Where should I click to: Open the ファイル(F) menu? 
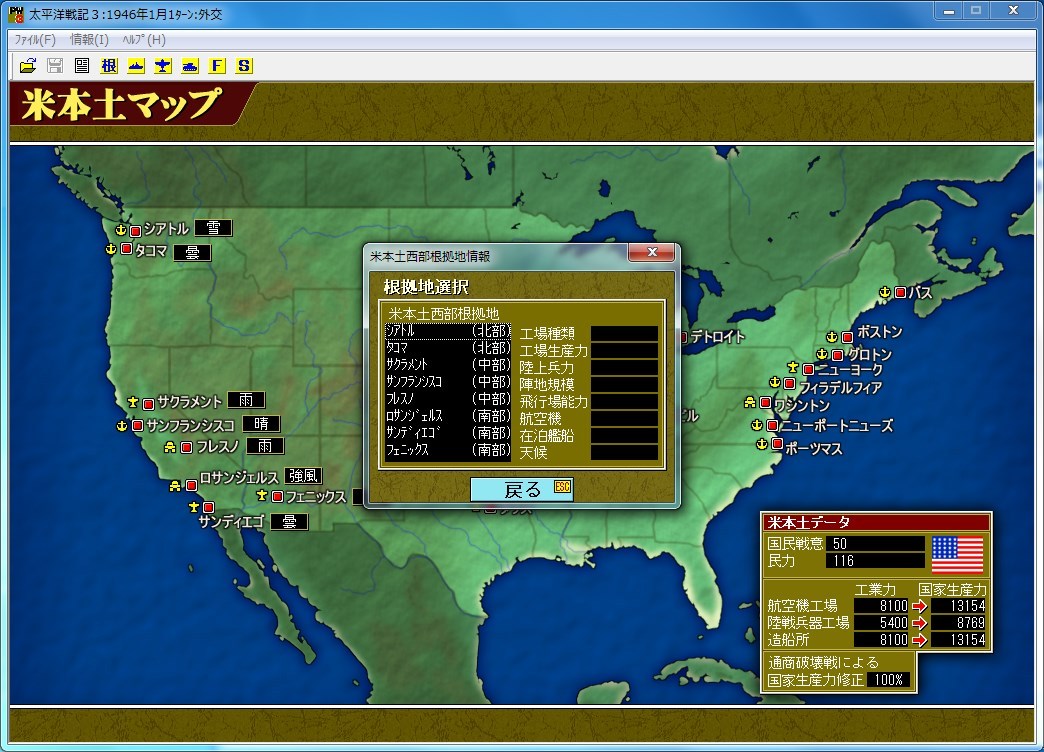(x=35, y=39)
